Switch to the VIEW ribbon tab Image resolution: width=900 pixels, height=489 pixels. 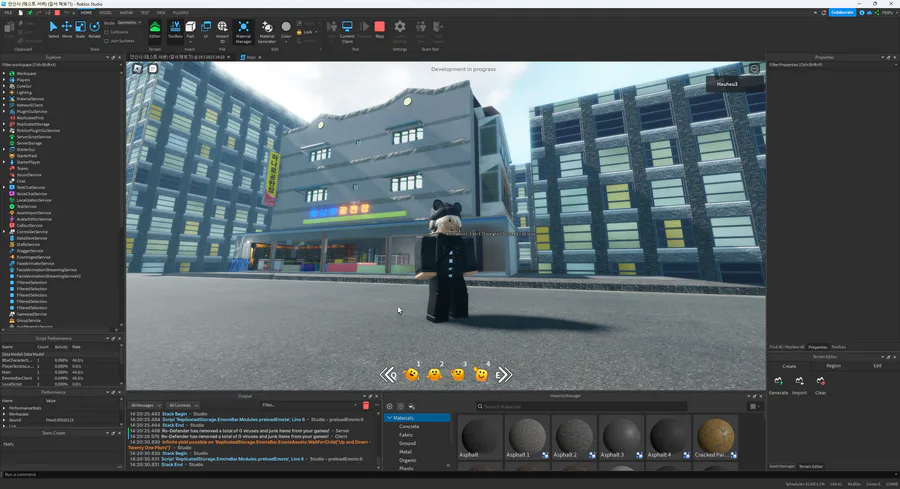coord(161,13)
